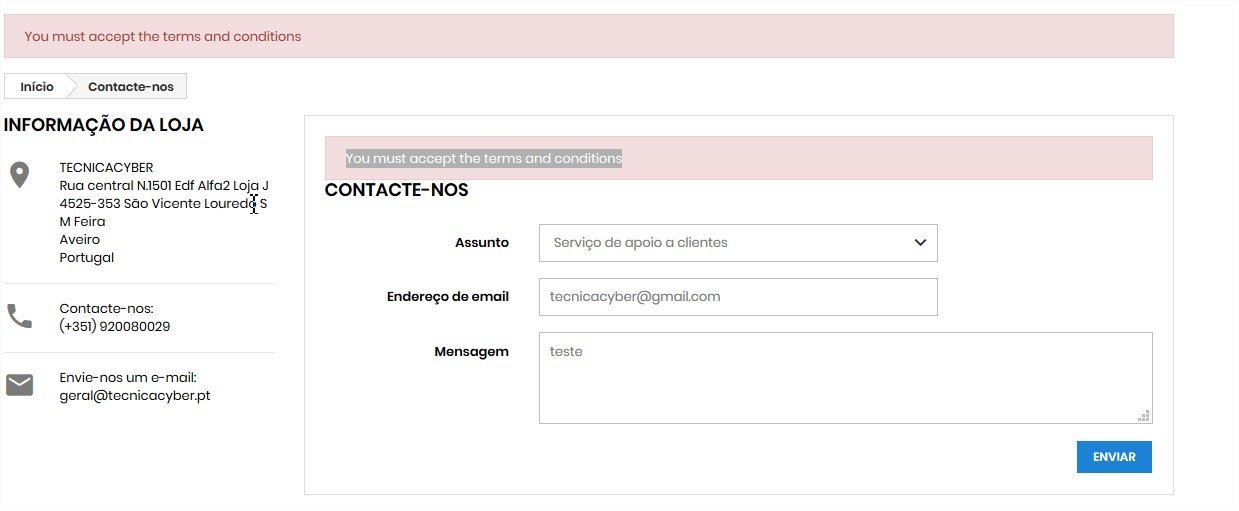Image resolution: width=1239 pixels, height=511 pixels.
Task: Click the CONTACTE-NOS form heading
Action: click(396, 190)
